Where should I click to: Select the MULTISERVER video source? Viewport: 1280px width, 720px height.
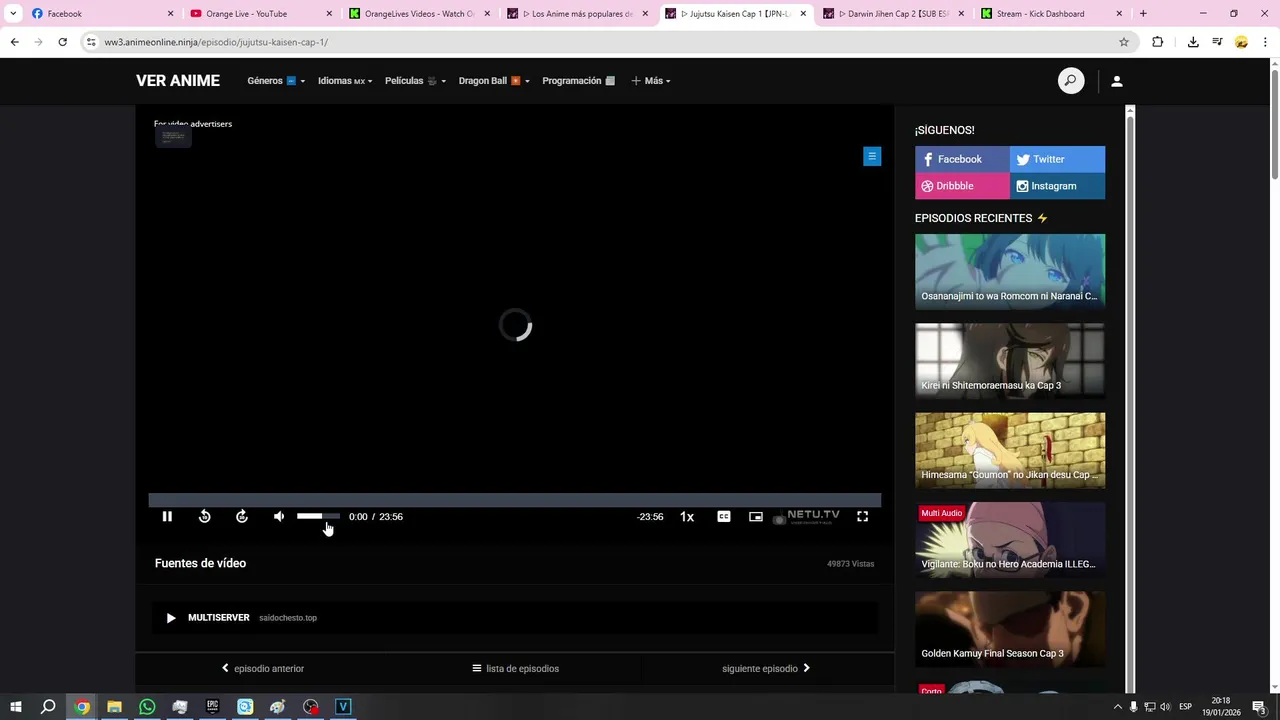tap(515, 618)
